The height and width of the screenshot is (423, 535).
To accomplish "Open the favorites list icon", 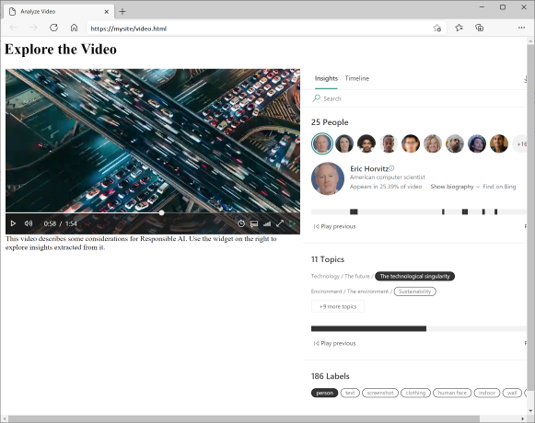I will point(459,28).
